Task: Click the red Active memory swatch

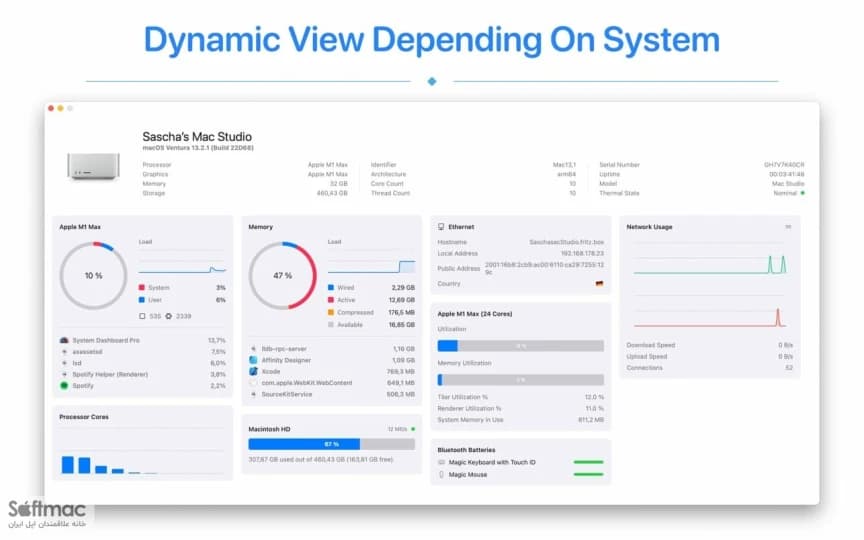Action: (x=331, y=300)
